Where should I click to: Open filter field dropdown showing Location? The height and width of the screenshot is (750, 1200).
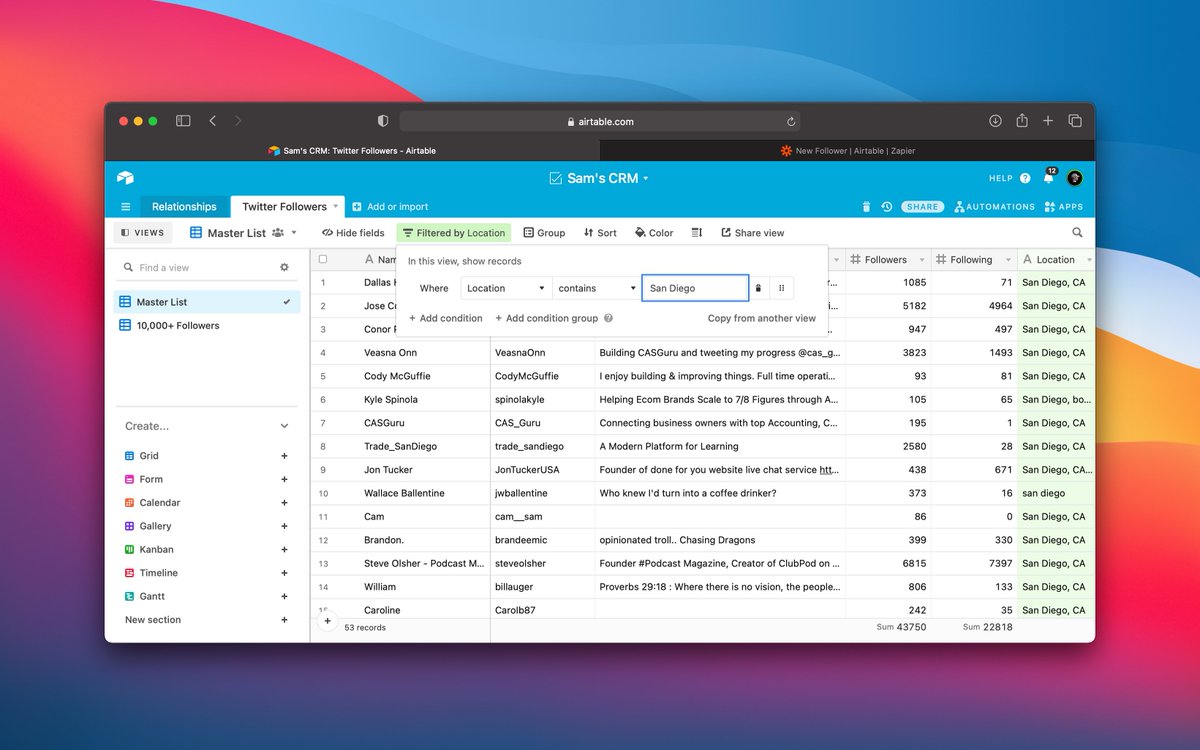tap(506, 288)
